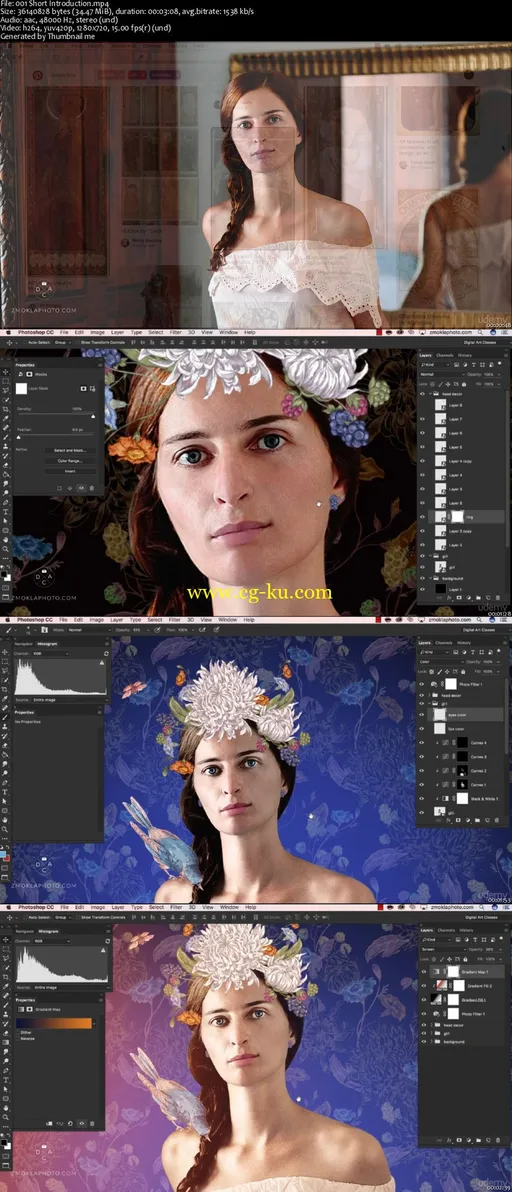The image size is (512, 1192).
Task: Delete layer trash icon in pink gradient frame Layers panel
Action: (x=498, y=1140)
